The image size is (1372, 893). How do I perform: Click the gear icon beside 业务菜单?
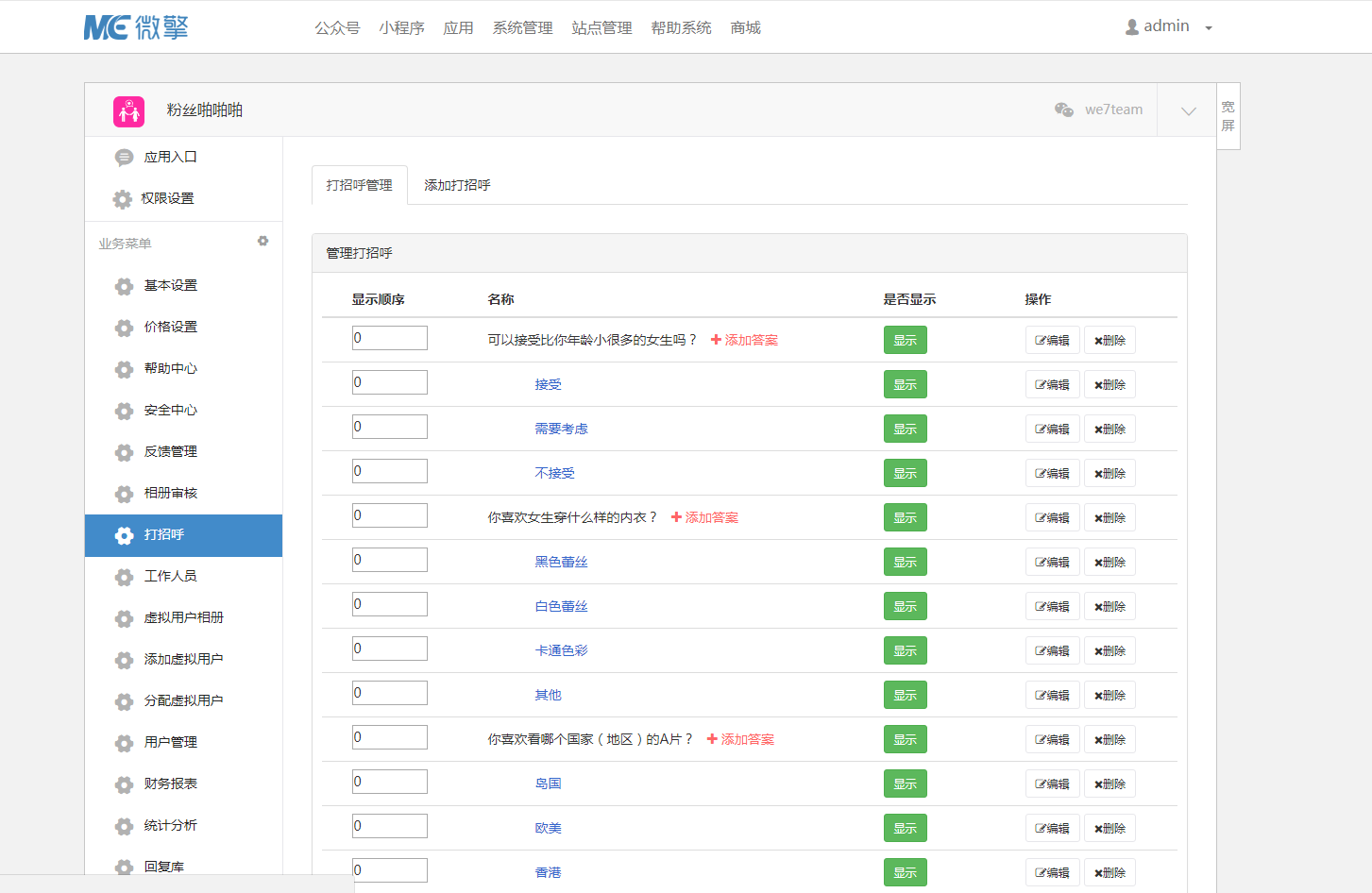[263, 242]
